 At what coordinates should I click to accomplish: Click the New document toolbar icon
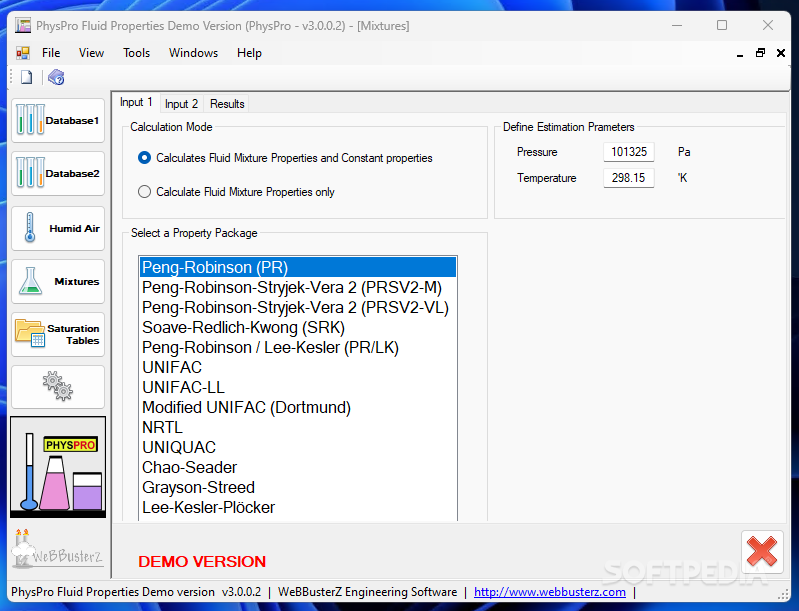[x=26, y=77]
